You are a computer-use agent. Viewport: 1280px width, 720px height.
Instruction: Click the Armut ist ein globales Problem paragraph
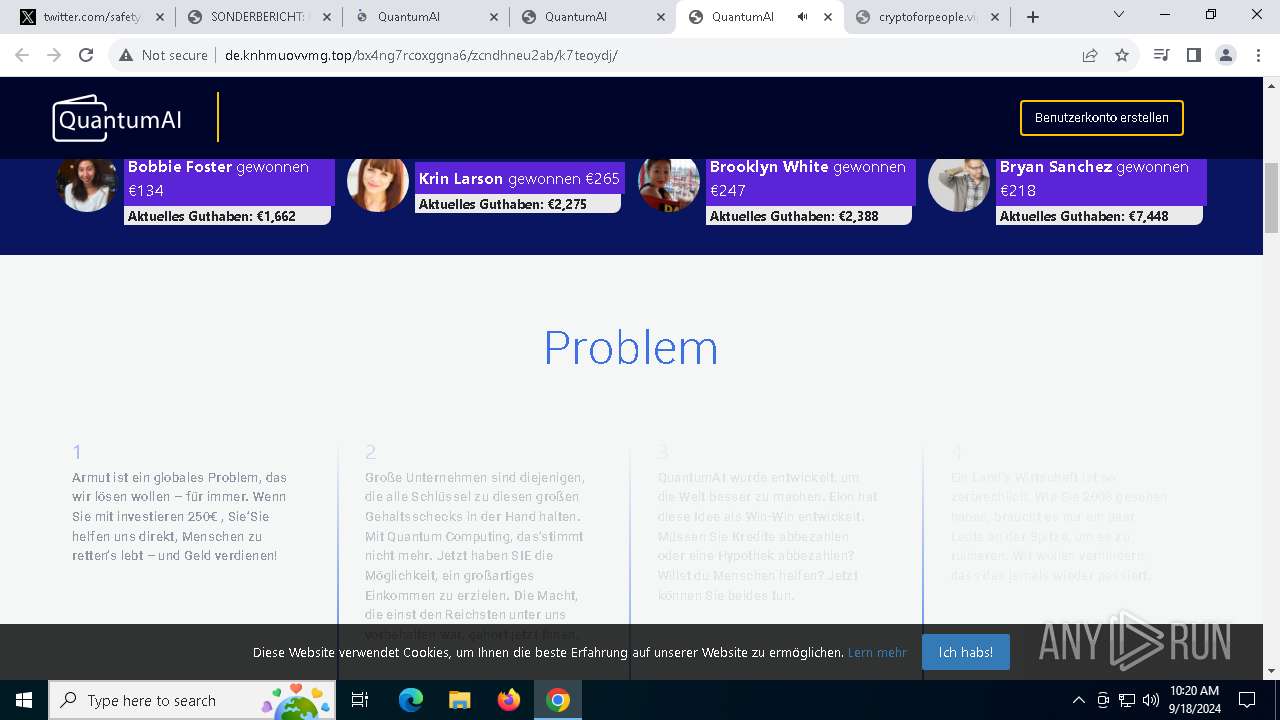tap(180, 517)
